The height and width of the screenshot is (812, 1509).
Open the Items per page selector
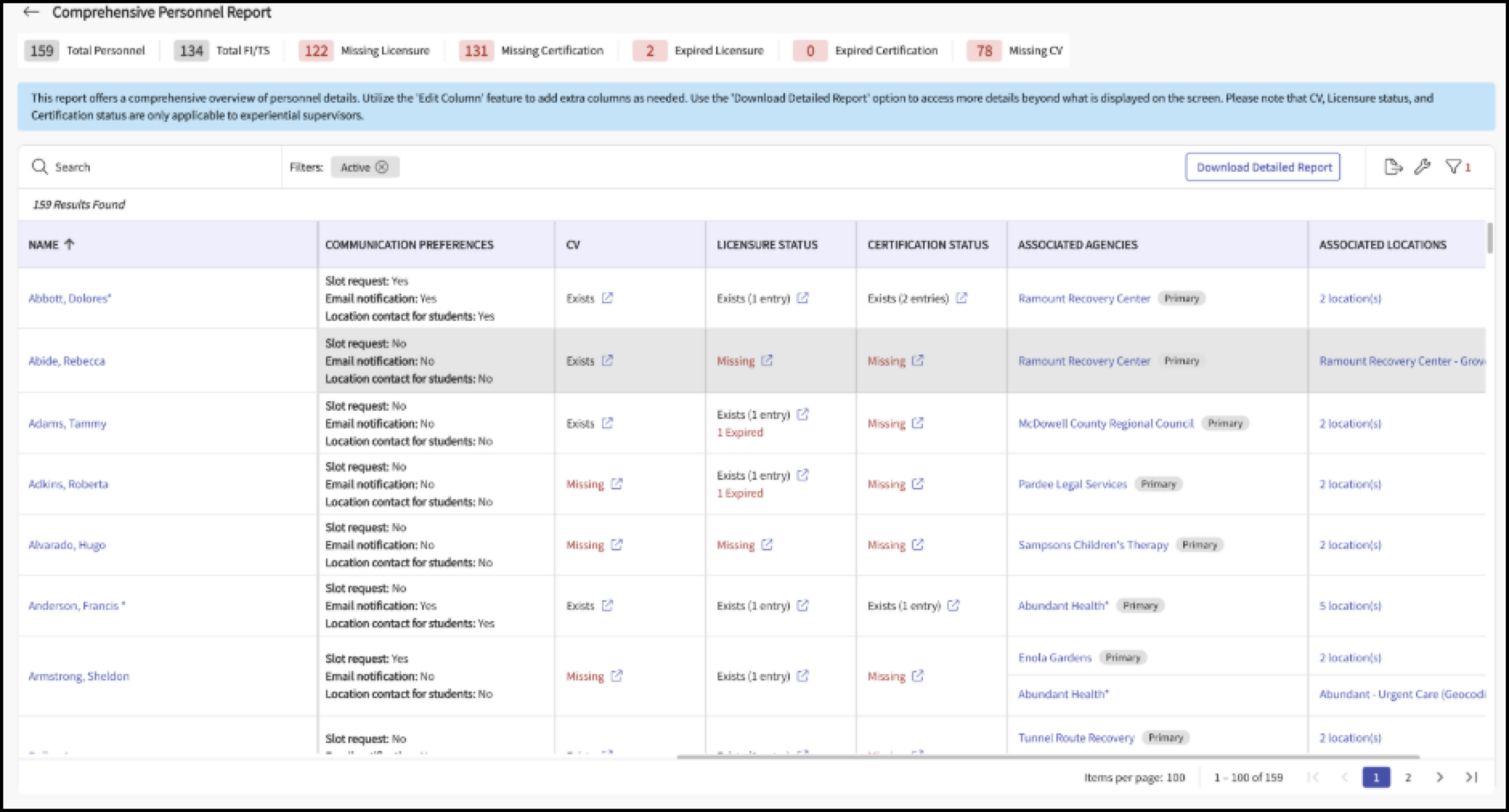(x=1134, y=777)
